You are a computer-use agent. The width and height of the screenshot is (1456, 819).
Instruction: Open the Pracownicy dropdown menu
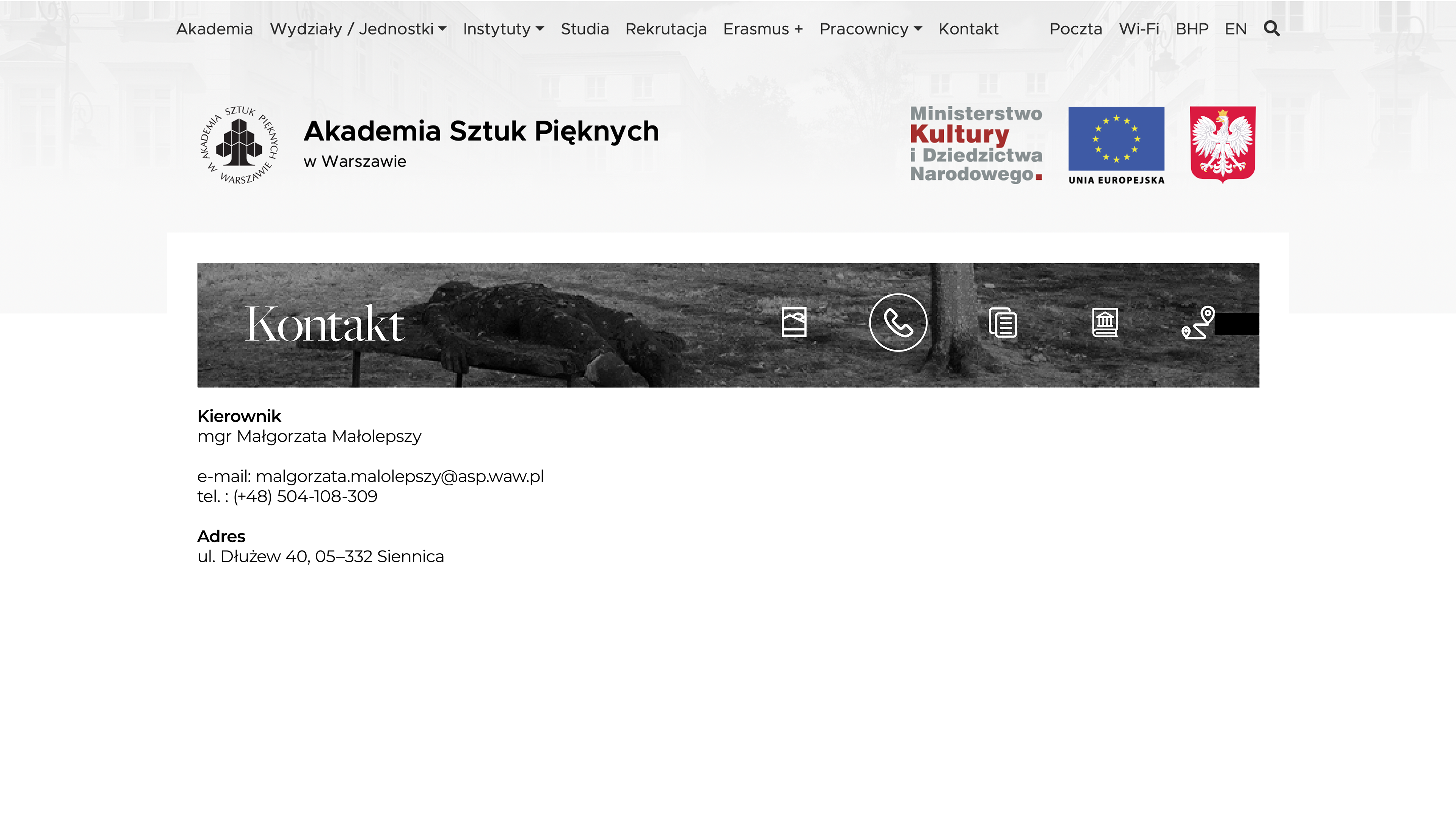[x=871, y=29]
